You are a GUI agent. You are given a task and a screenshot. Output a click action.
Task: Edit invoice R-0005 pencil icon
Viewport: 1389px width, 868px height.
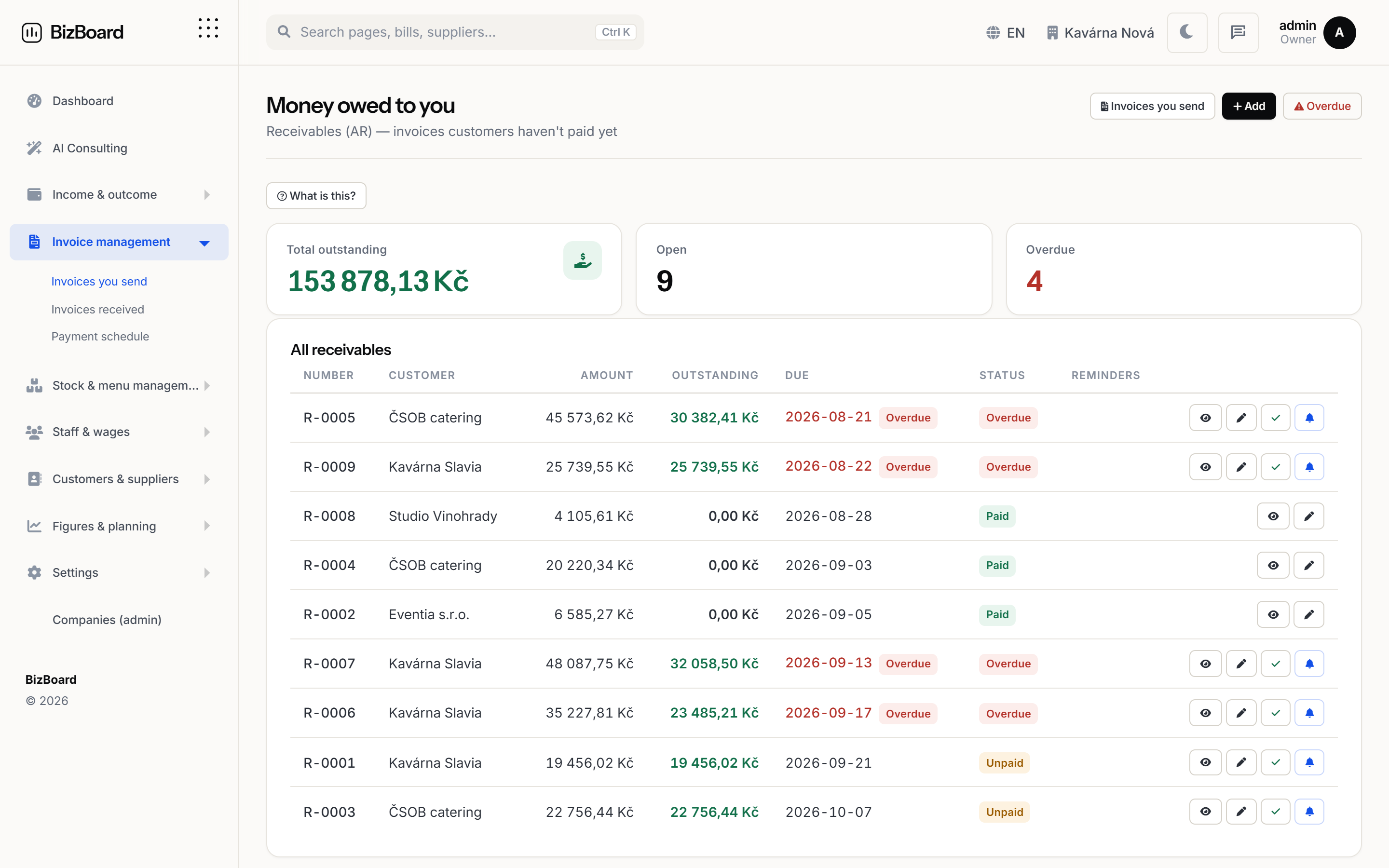[1241, 417]
